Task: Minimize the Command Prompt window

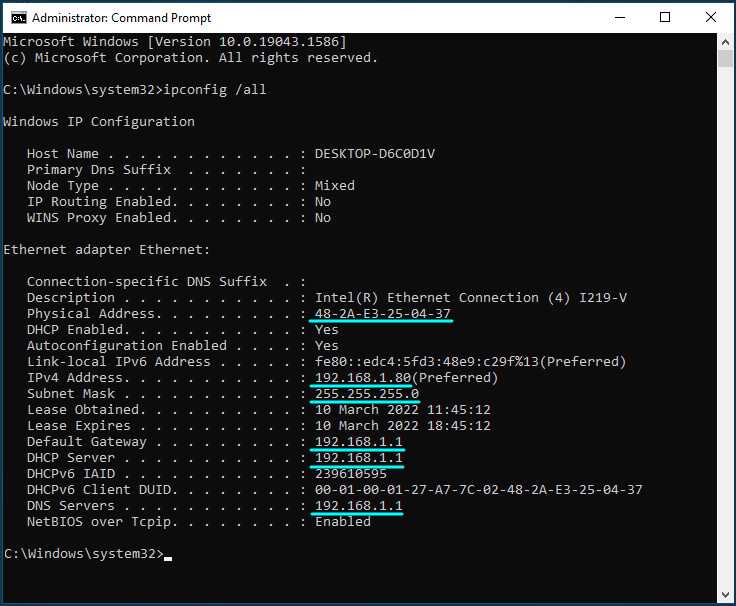Action: coord(620,17)
